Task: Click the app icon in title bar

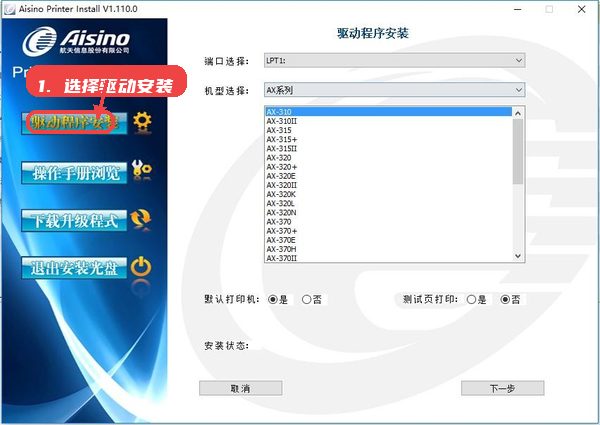Action: (x=9, y=9)
